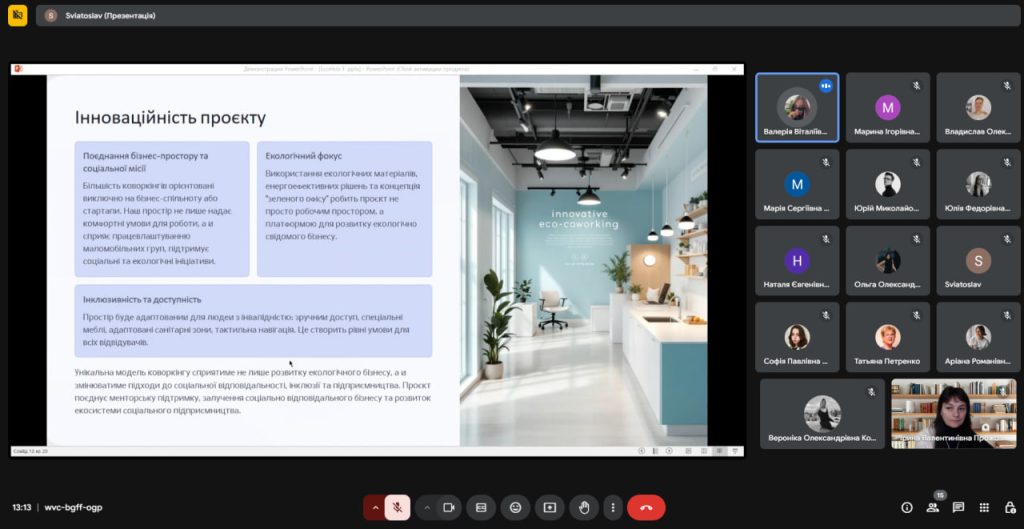Select Марина Ігорівна participant tile
1024x529 pixels.
point(887,108)
